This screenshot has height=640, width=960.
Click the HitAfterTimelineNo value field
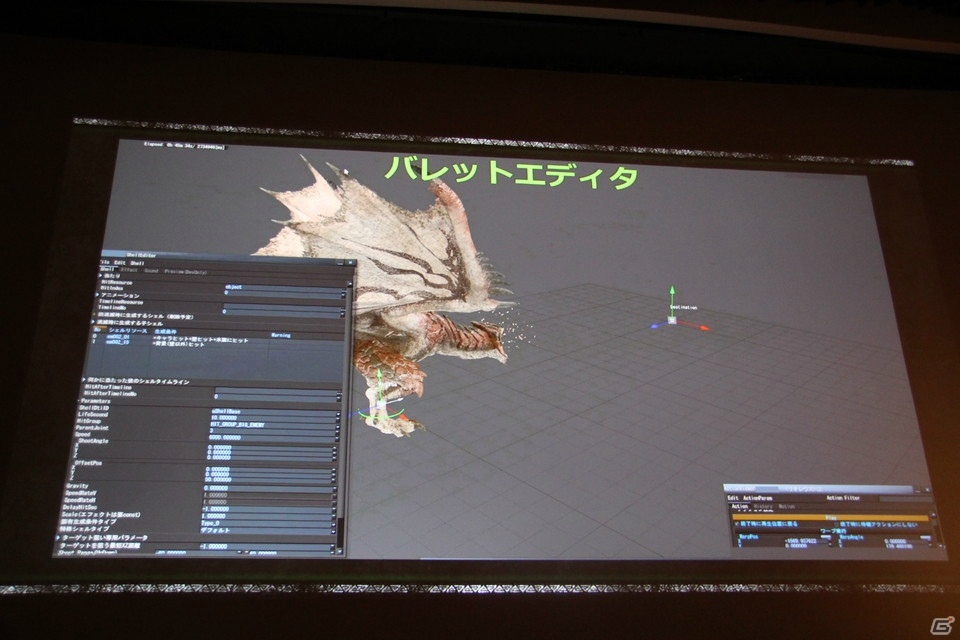click(277, 397)
